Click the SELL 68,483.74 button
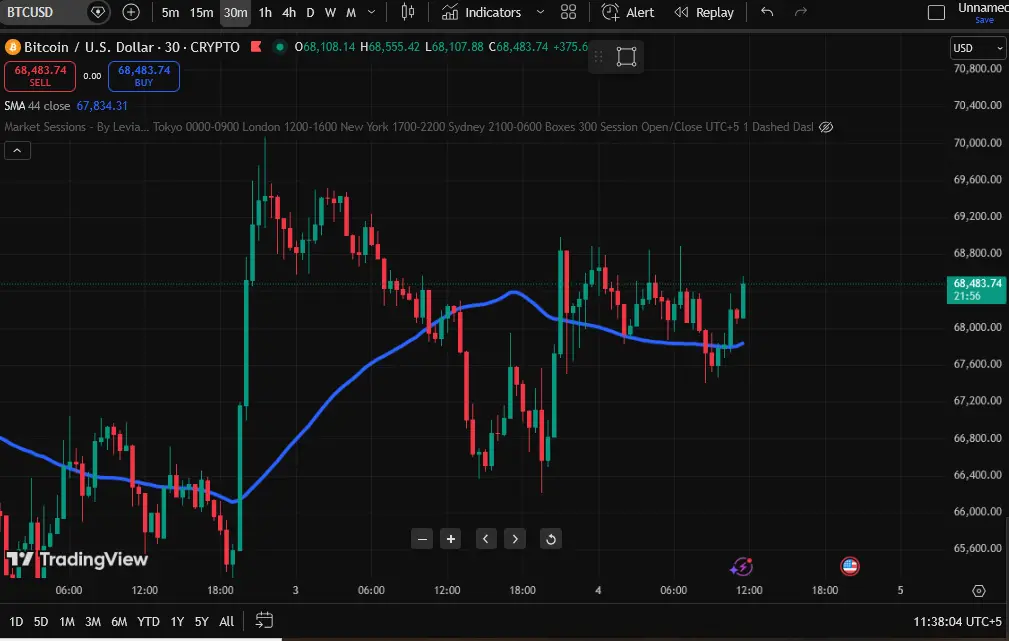The height and width of the screenshot is (641, 1009). coord(40,76)
